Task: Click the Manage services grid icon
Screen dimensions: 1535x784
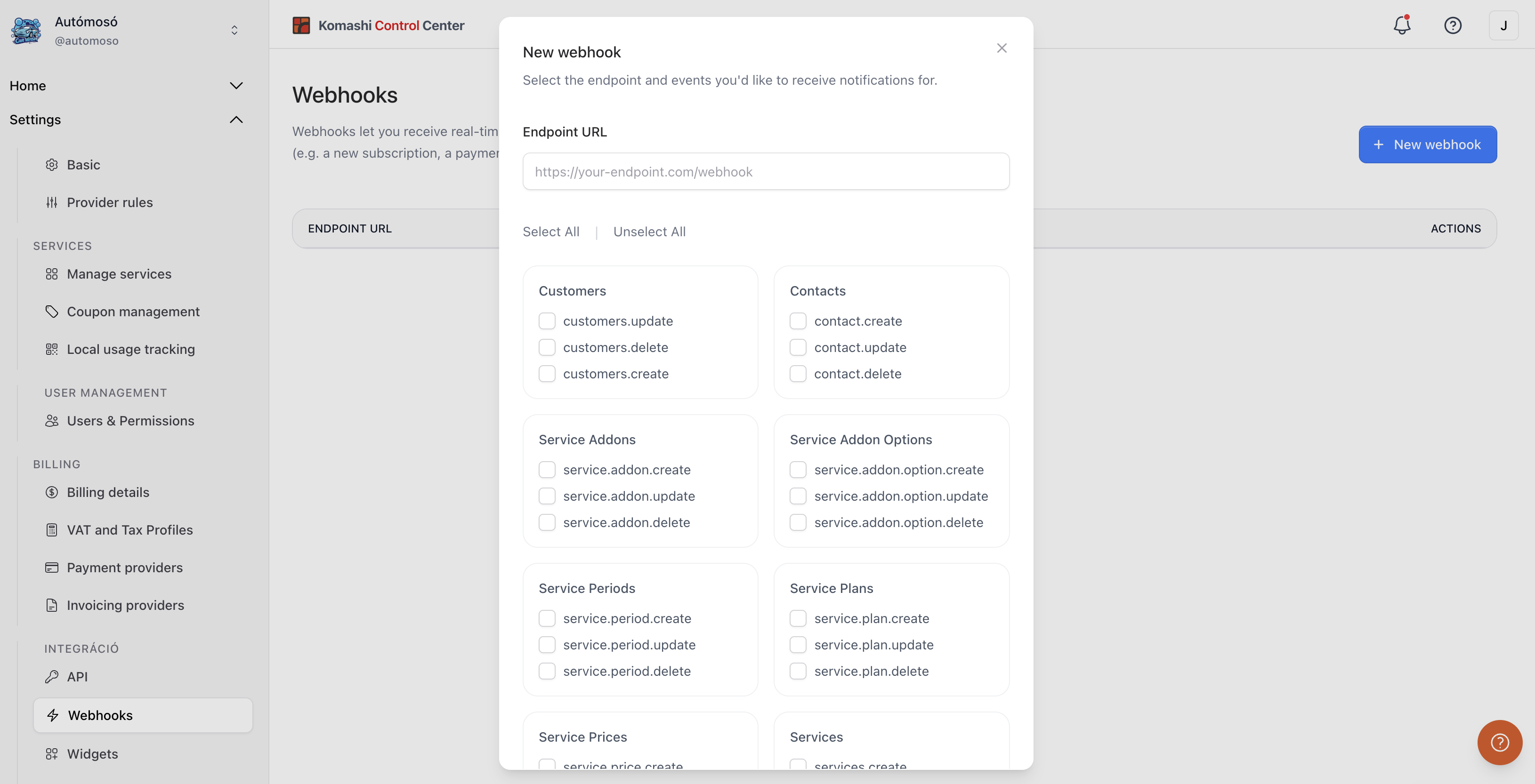Action: click(x=52, y=274)
